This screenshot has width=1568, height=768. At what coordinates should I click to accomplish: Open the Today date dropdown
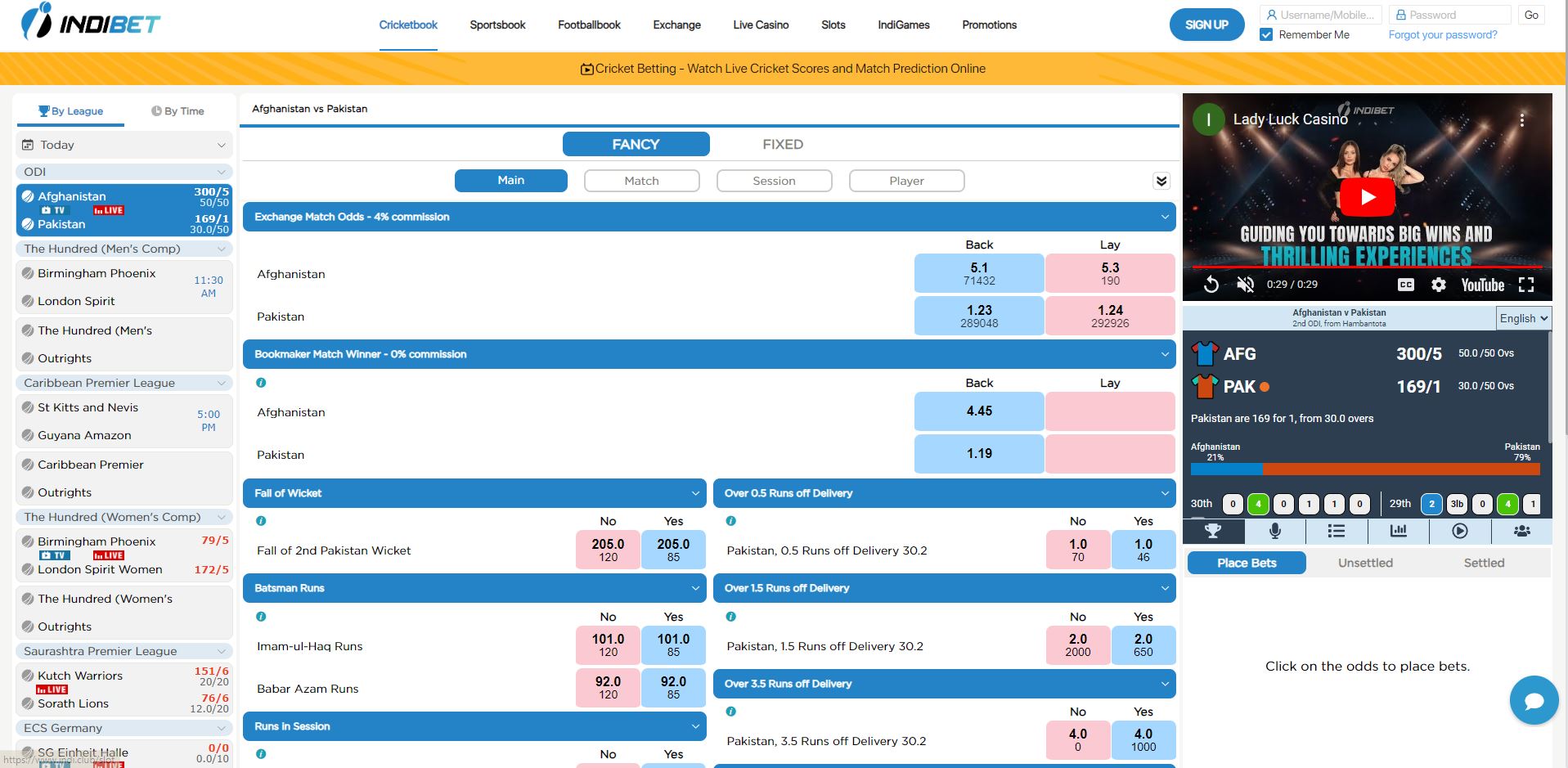click(x=124, y=145)
